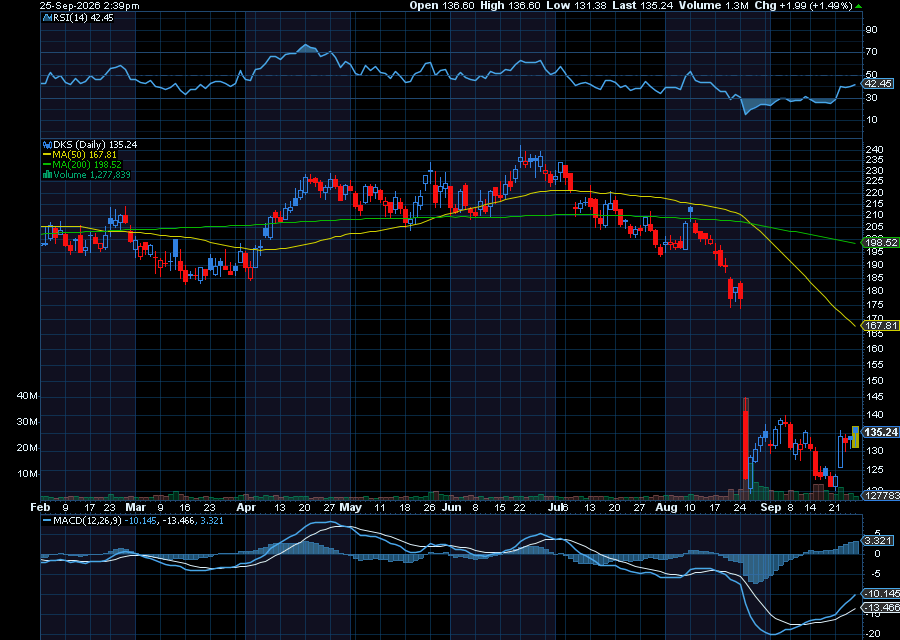Viewport: 900px width, 640px height.
Task: Click the green MA(200) line marker in legend
Action: (x=48, y=165)
